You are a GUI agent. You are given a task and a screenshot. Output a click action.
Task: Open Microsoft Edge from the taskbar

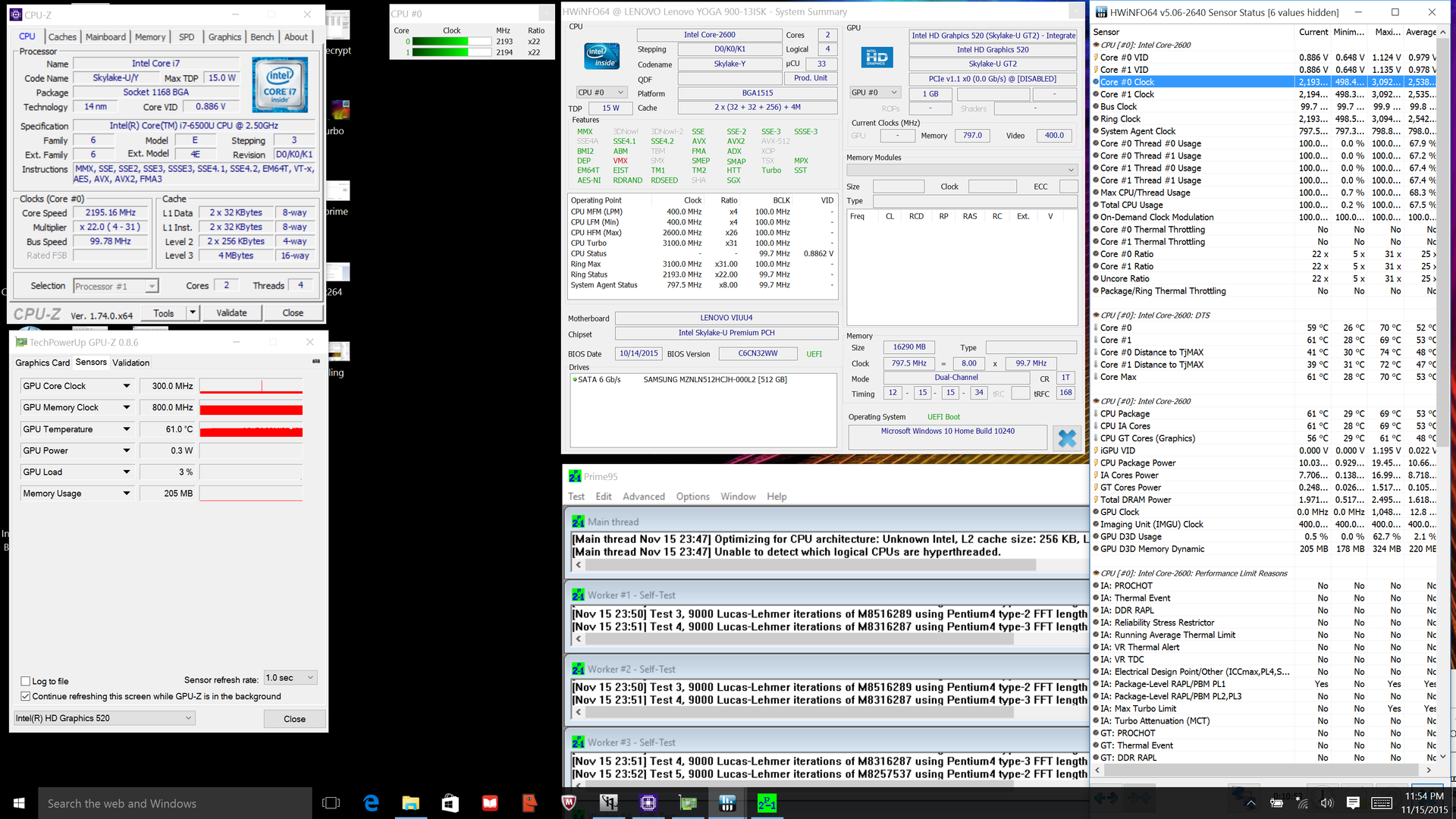pyautogui.click(x=371, y=803)
